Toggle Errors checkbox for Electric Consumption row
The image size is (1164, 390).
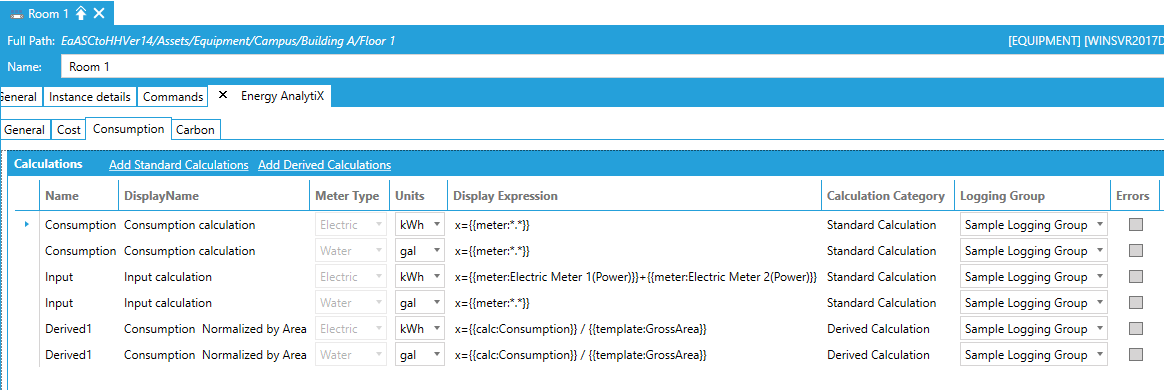1136,224
